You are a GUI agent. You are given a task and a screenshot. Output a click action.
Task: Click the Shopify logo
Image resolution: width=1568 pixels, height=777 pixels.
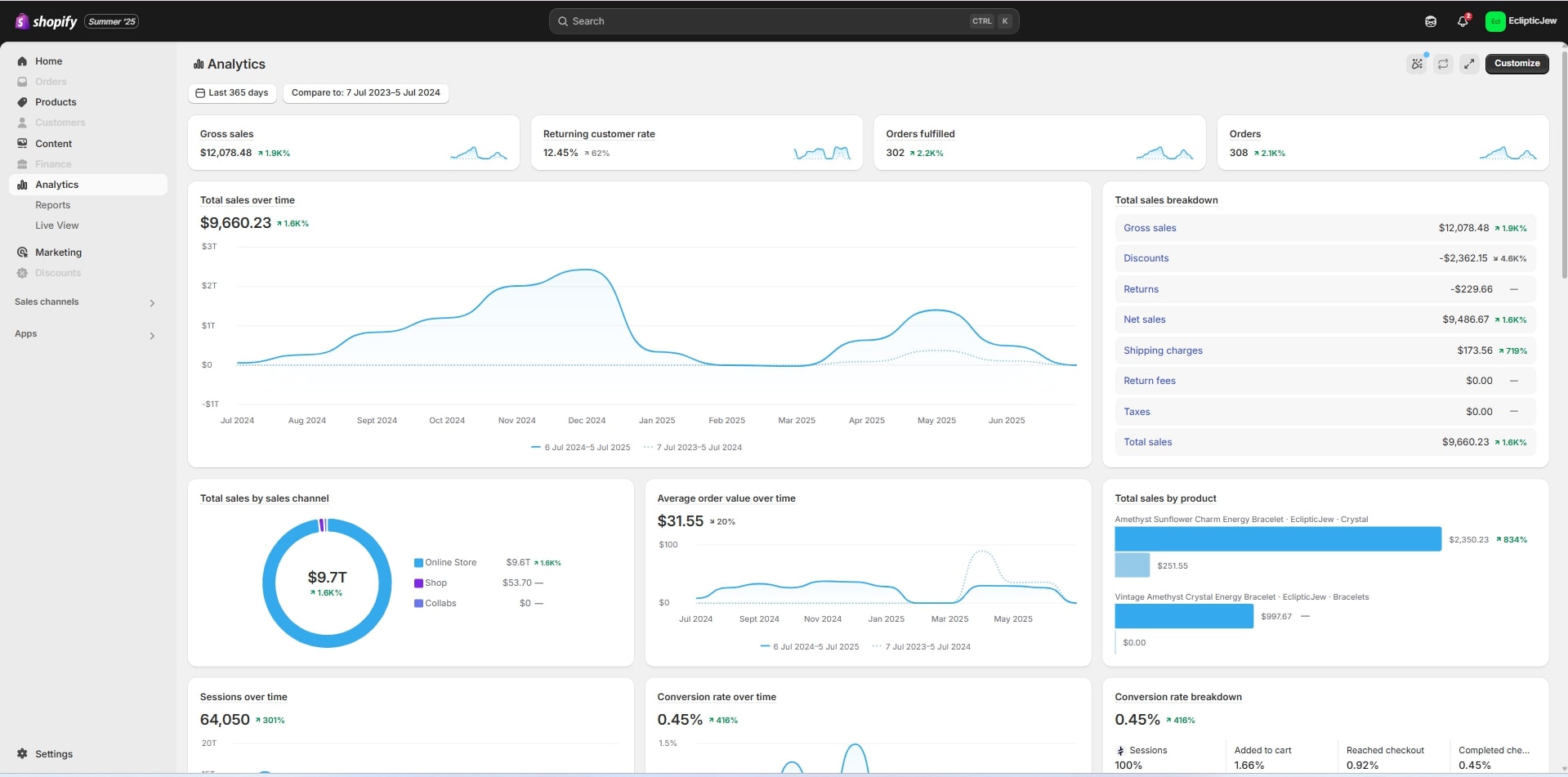(x=46, y=21)
